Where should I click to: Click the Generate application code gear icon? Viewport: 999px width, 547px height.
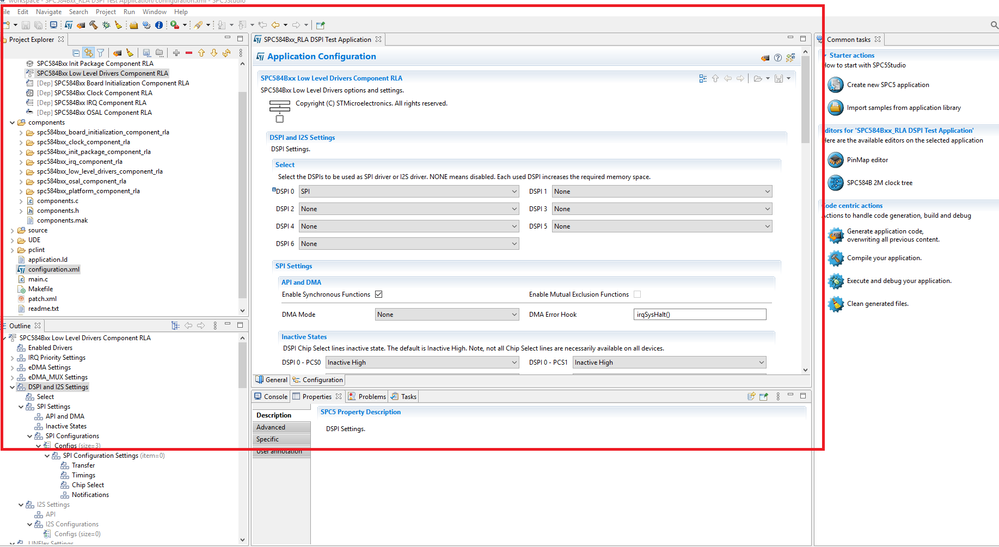pyautogui.click(x=836, y=236)
